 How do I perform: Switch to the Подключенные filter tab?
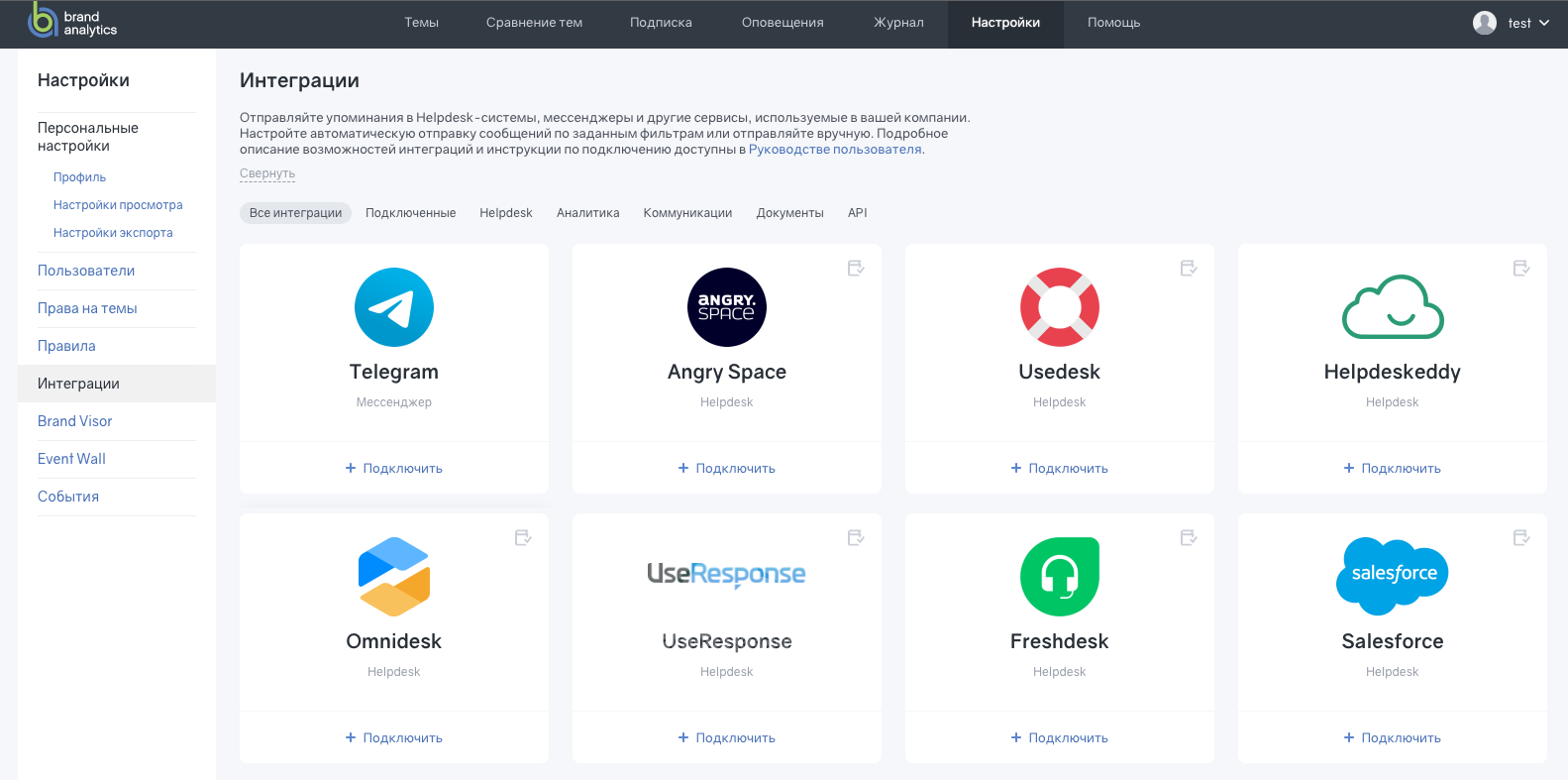click(x=411, y=213)
